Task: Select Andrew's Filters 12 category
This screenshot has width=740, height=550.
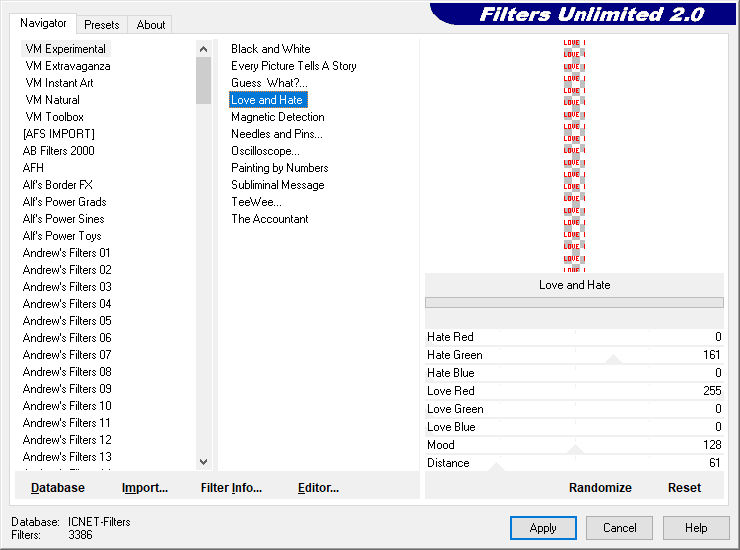Action: click(67, 440)
